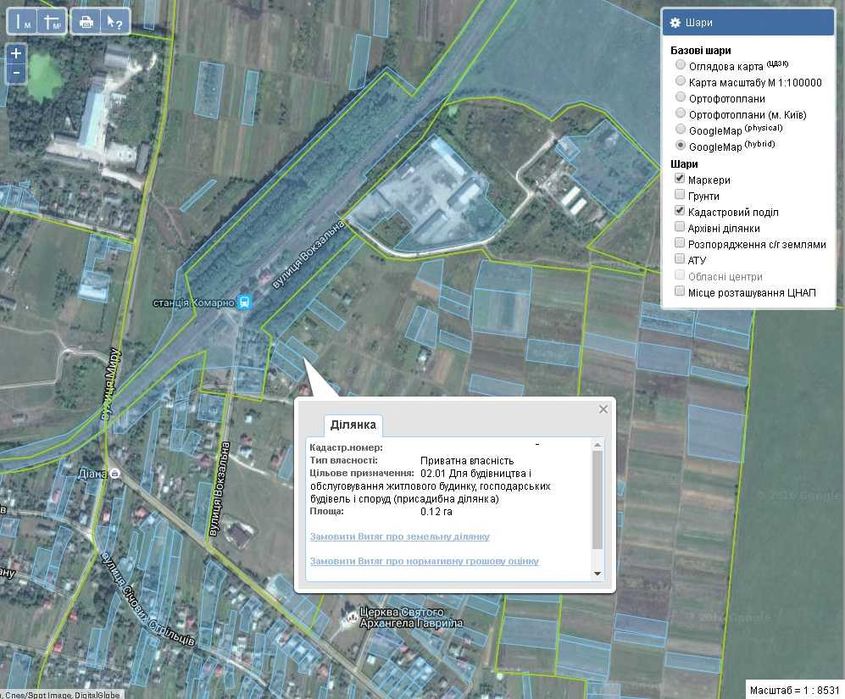Screen dimensions: 845x699
Task: Enable Розпорядження с/г землями layer
Action: point(680,243)
